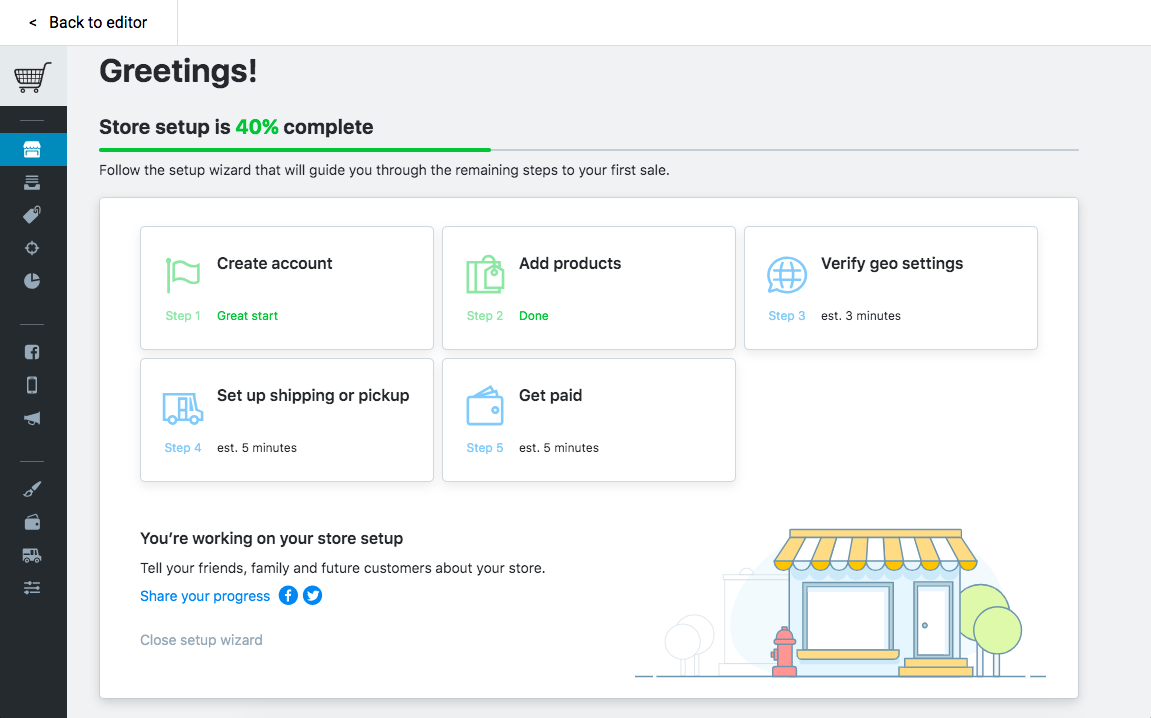Click Back to editor
The width and height of the screenshot is (1151, 718).
(x=87, y=22)
